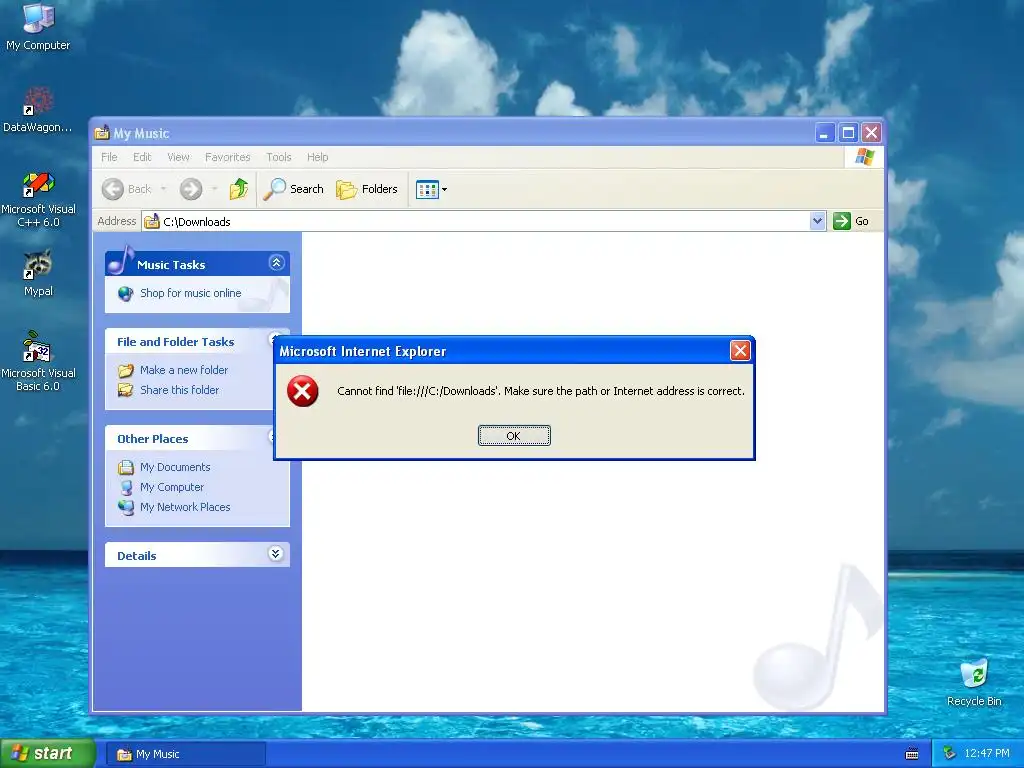Screen dimensions: 1024x768
Task: Open the Views icon dropdown
Action: point(432,189)
